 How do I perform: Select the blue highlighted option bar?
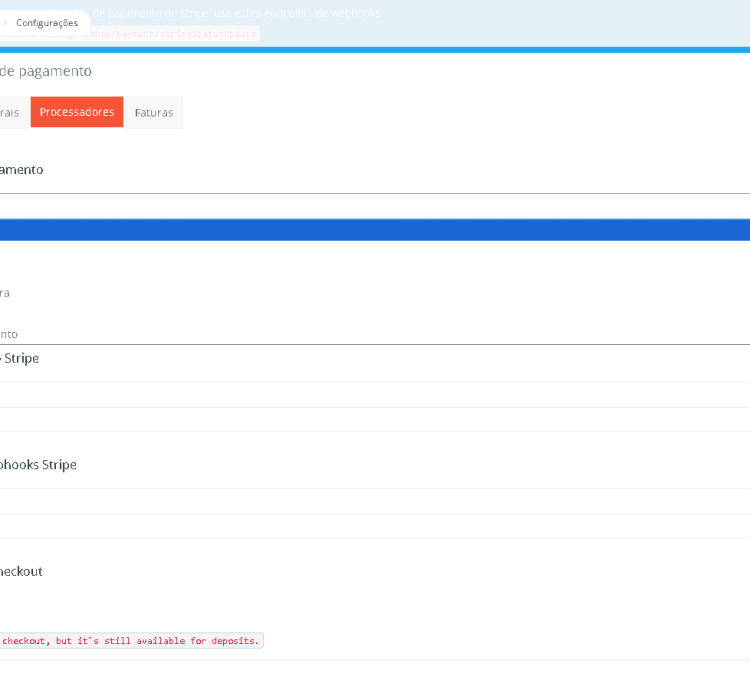coord(375,229)
